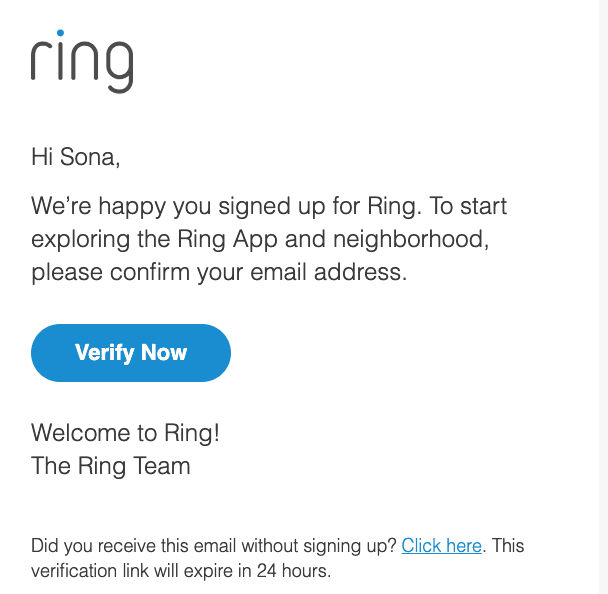Open the Click here link

tap(441, 546)
